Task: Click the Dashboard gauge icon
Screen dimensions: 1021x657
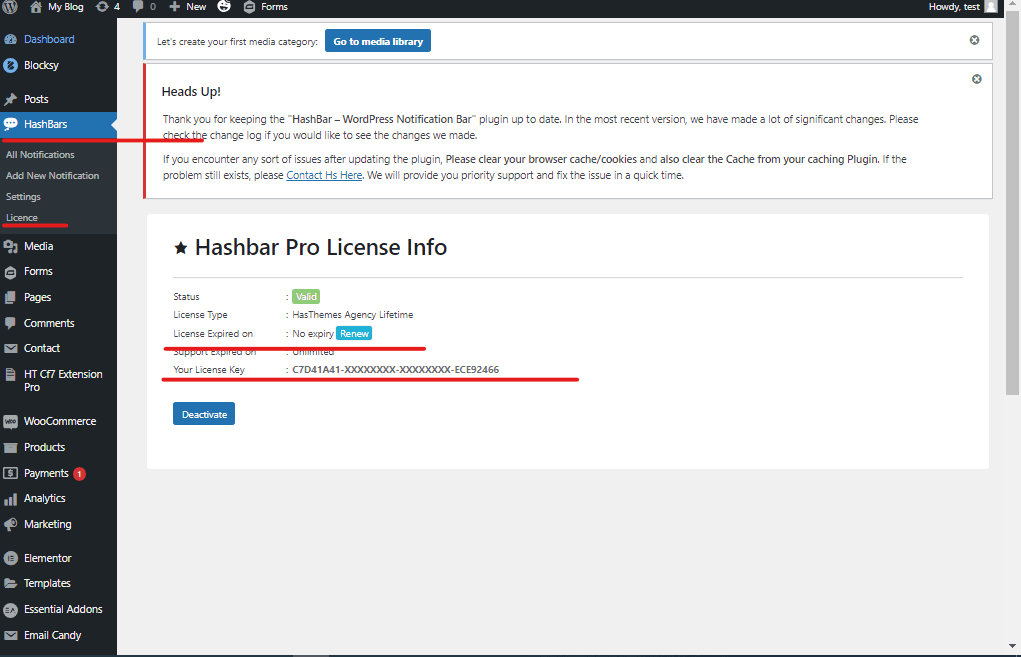Action: click(10, 39)
